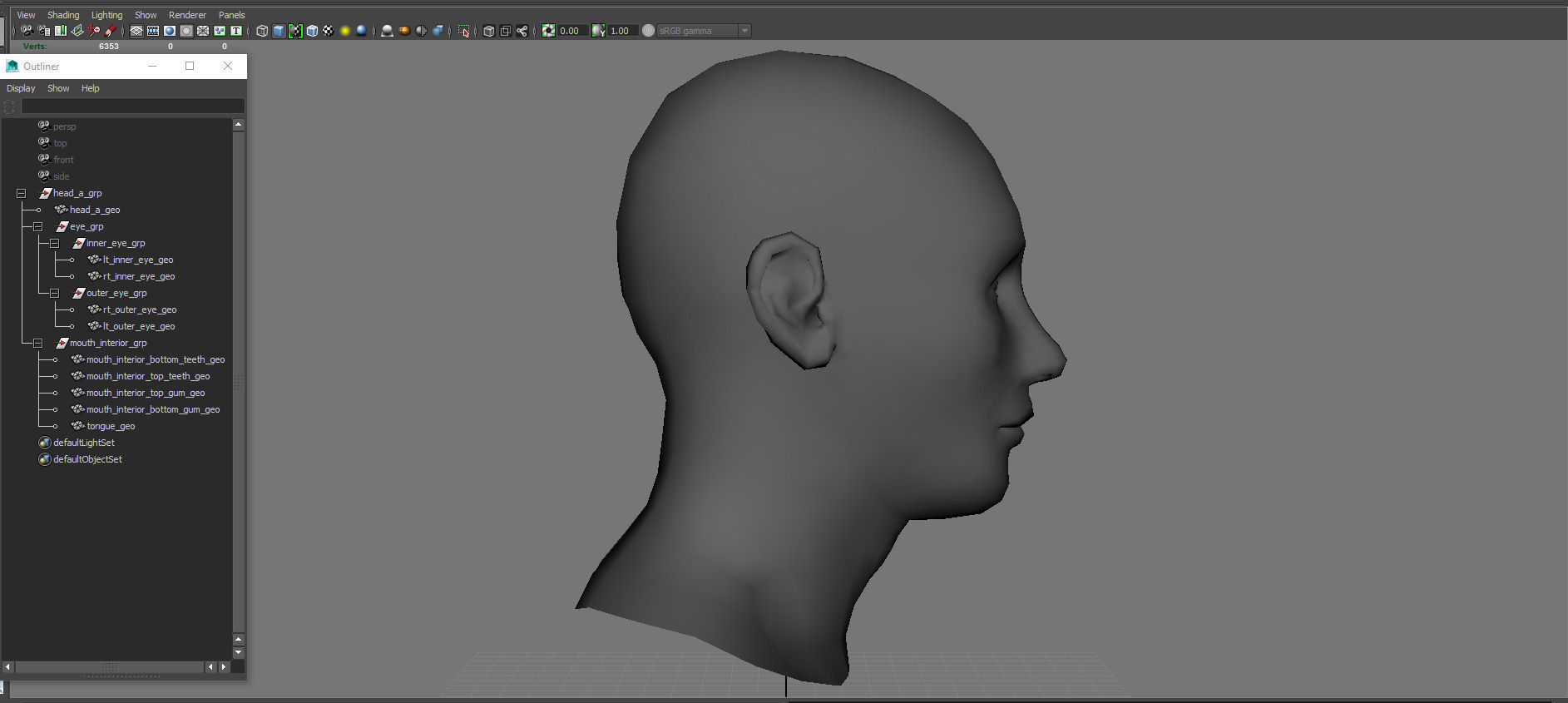The width and height of the screenshot is (1568, 703).
Task: Collapse the head_a_grp node
Action: click(x=22, y=193)
